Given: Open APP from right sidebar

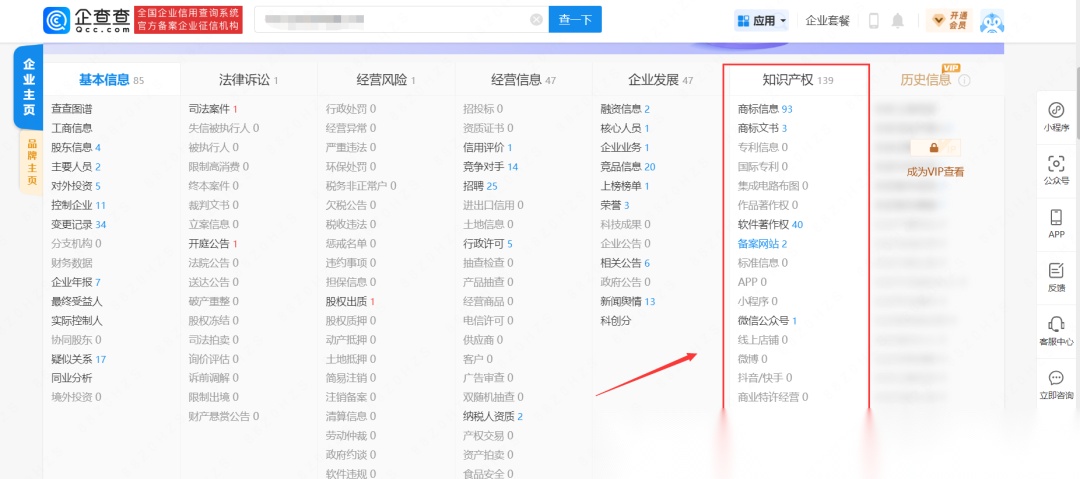Looking at the screenshot, I should tap(1056, 224).
